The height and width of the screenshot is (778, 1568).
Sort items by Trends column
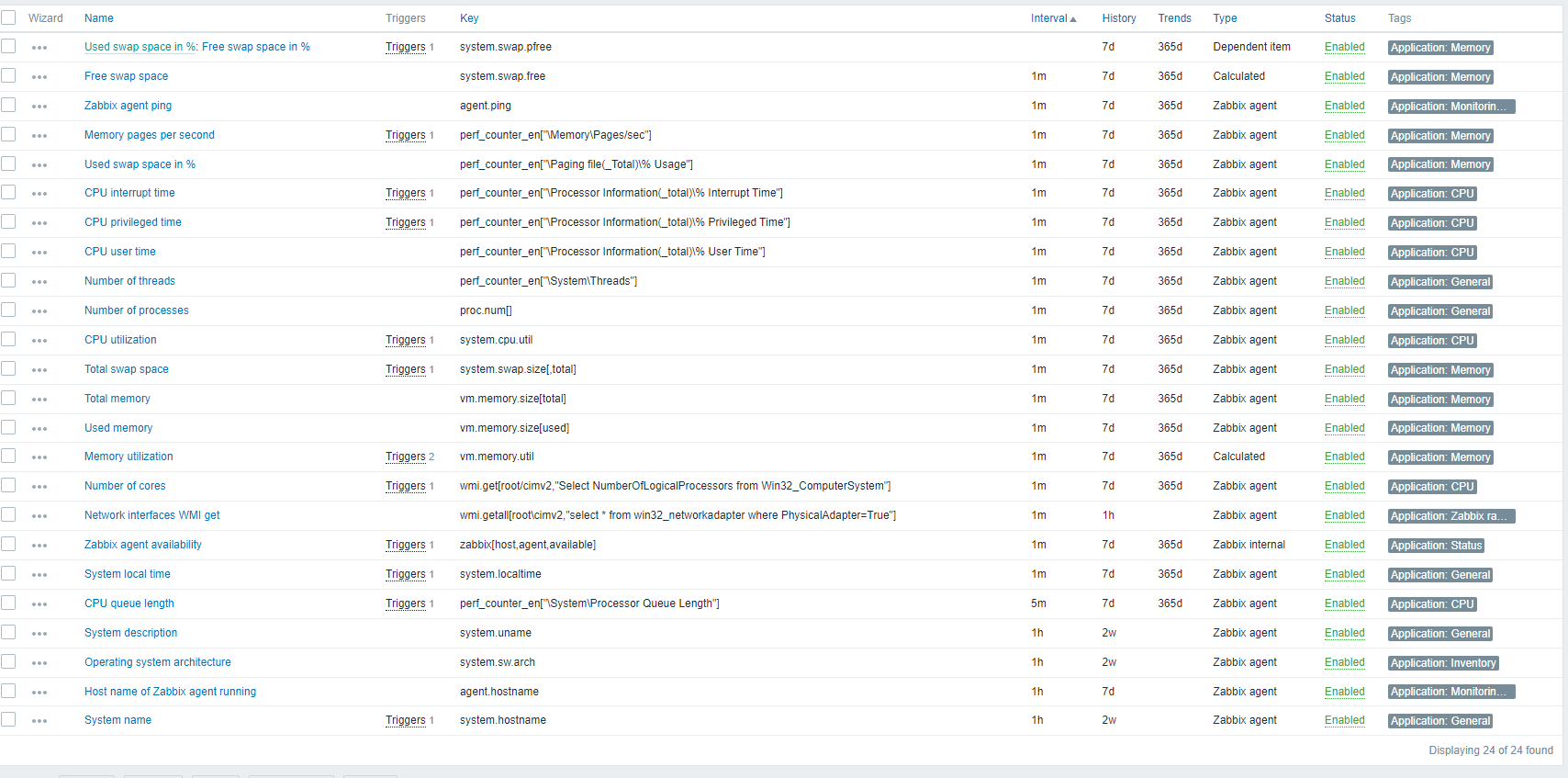pyautogui.click(x=1174, y=18)
